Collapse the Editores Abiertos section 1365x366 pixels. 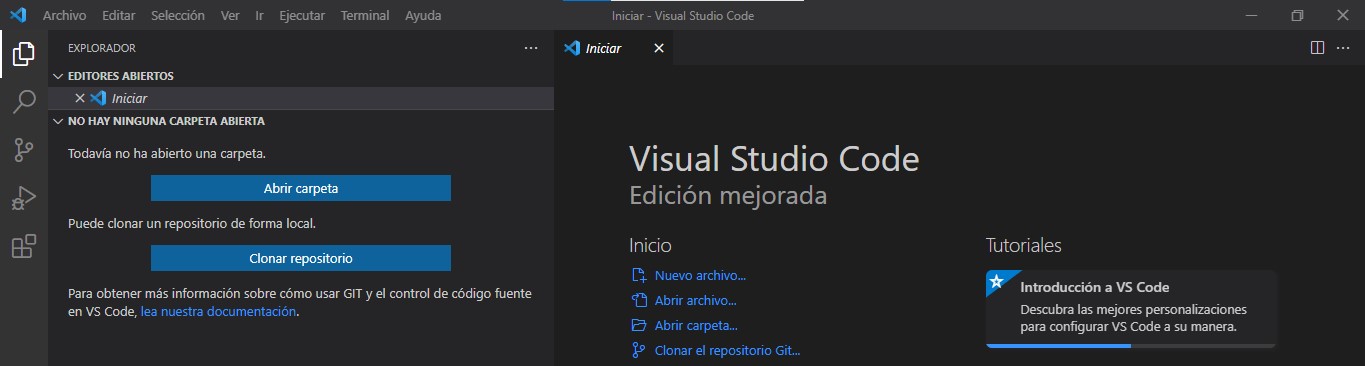pyautogui.click(x=58, y=76)
